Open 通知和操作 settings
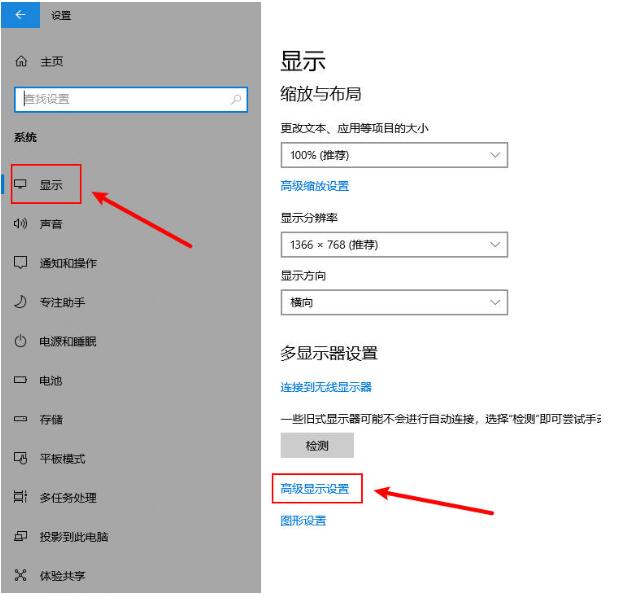Viewport: 619px width, 596px height. click(68, 263)
